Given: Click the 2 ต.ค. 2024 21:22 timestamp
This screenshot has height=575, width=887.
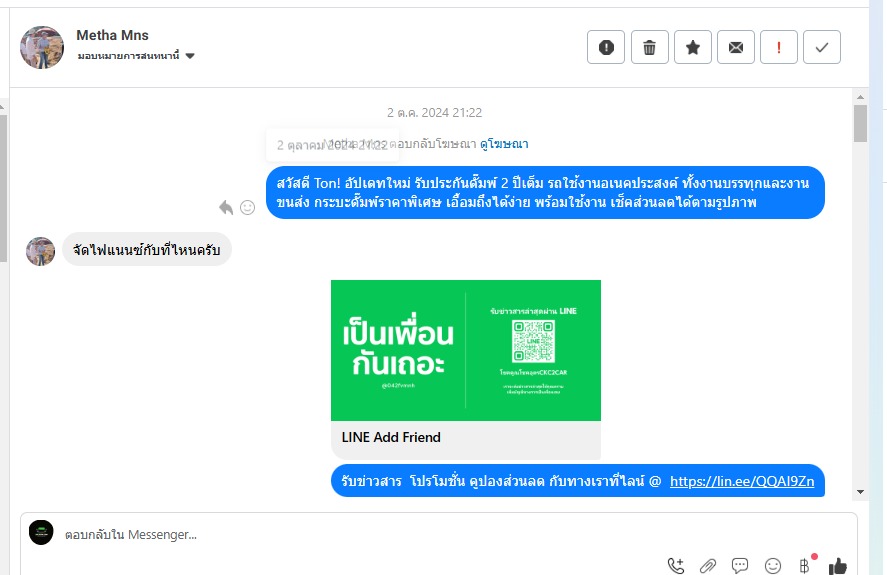Looking at the screenshot, I should [434, 113].
